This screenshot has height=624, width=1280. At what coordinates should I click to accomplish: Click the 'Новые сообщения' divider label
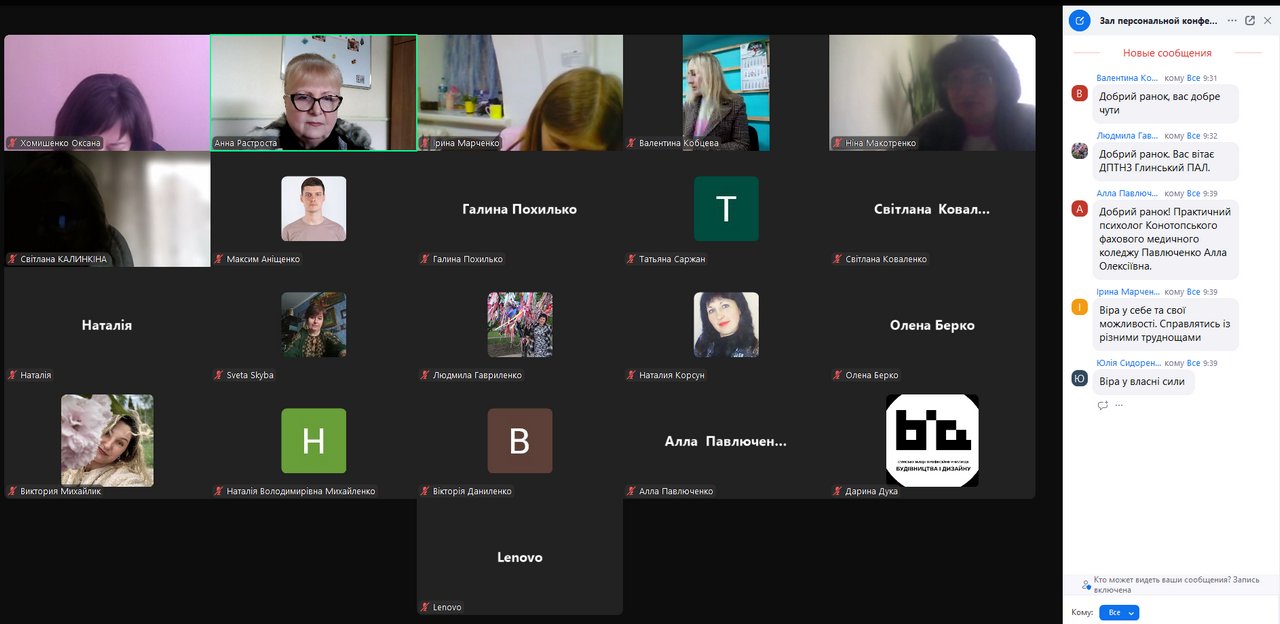tap(1167, 53)
